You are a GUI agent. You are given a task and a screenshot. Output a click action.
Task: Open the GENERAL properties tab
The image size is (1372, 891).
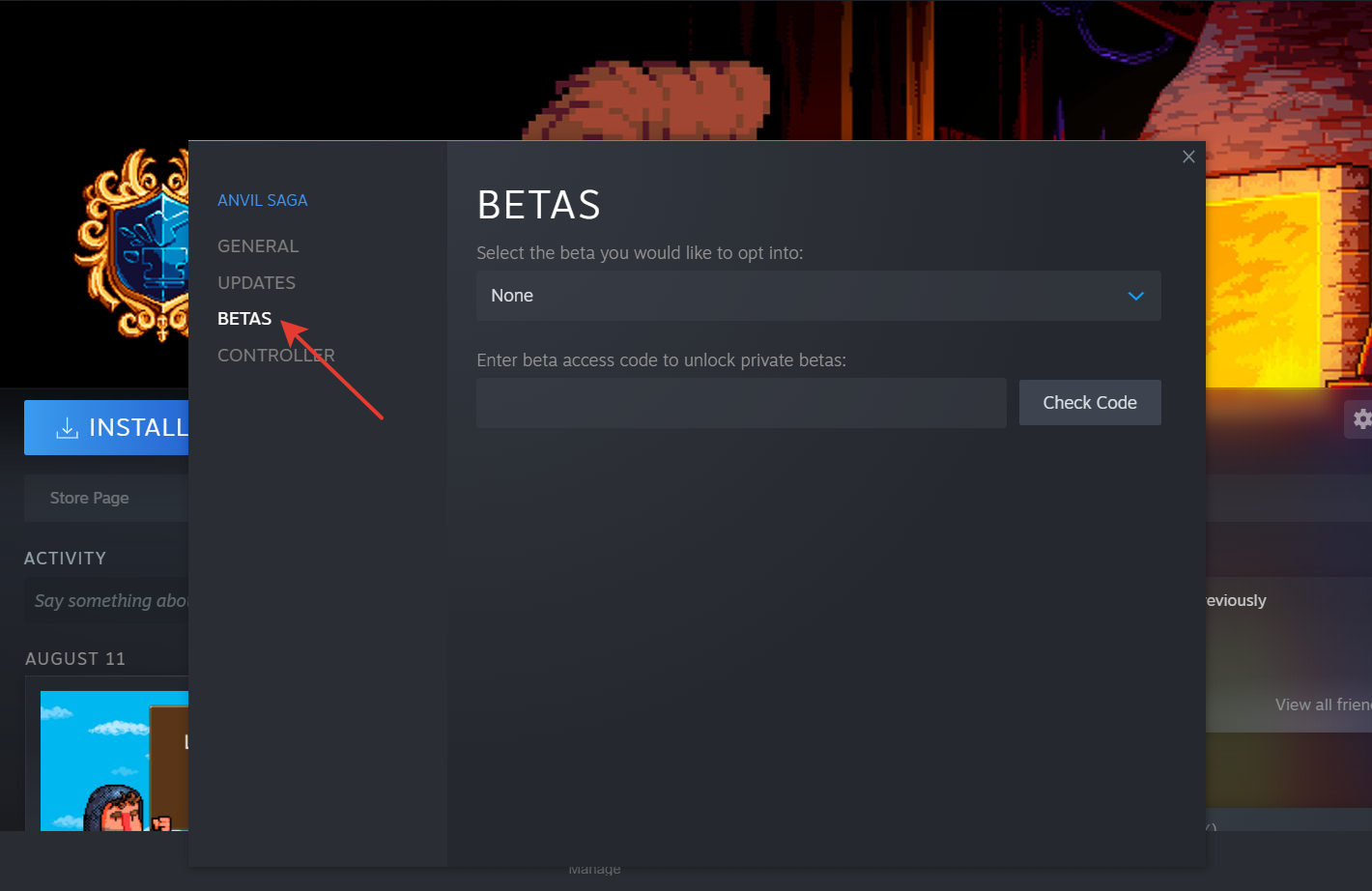coord(258,246)
